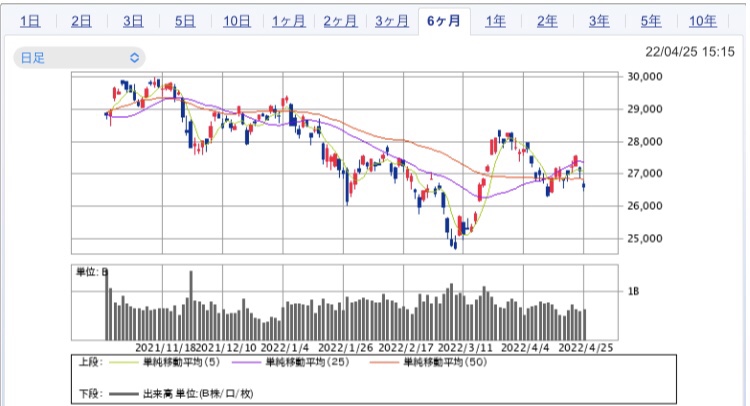Click the dropdown arrows beside 日足
The height and width of the screenshot is (406, 750).
134,58
